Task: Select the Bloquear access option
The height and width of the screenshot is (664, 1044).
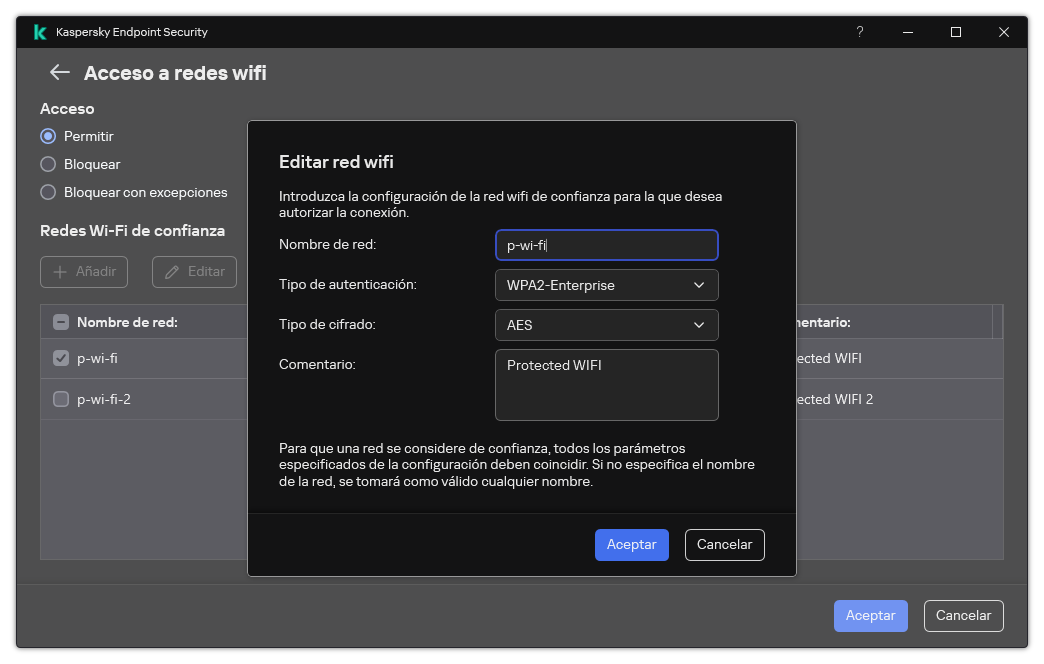Action: [x=47, y=164]
